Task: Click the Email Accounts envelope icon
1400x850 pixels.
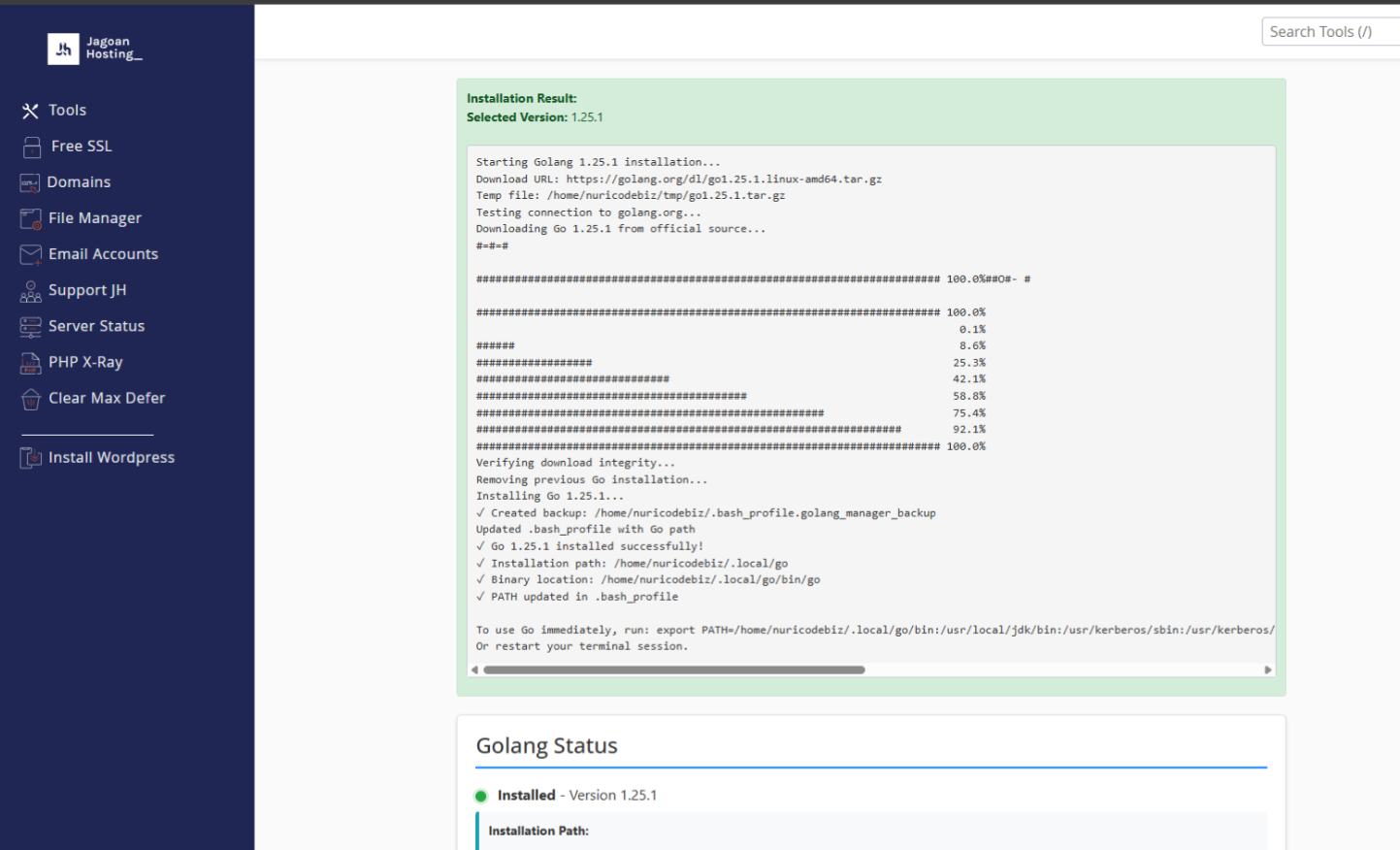Action: pos(31,254)
